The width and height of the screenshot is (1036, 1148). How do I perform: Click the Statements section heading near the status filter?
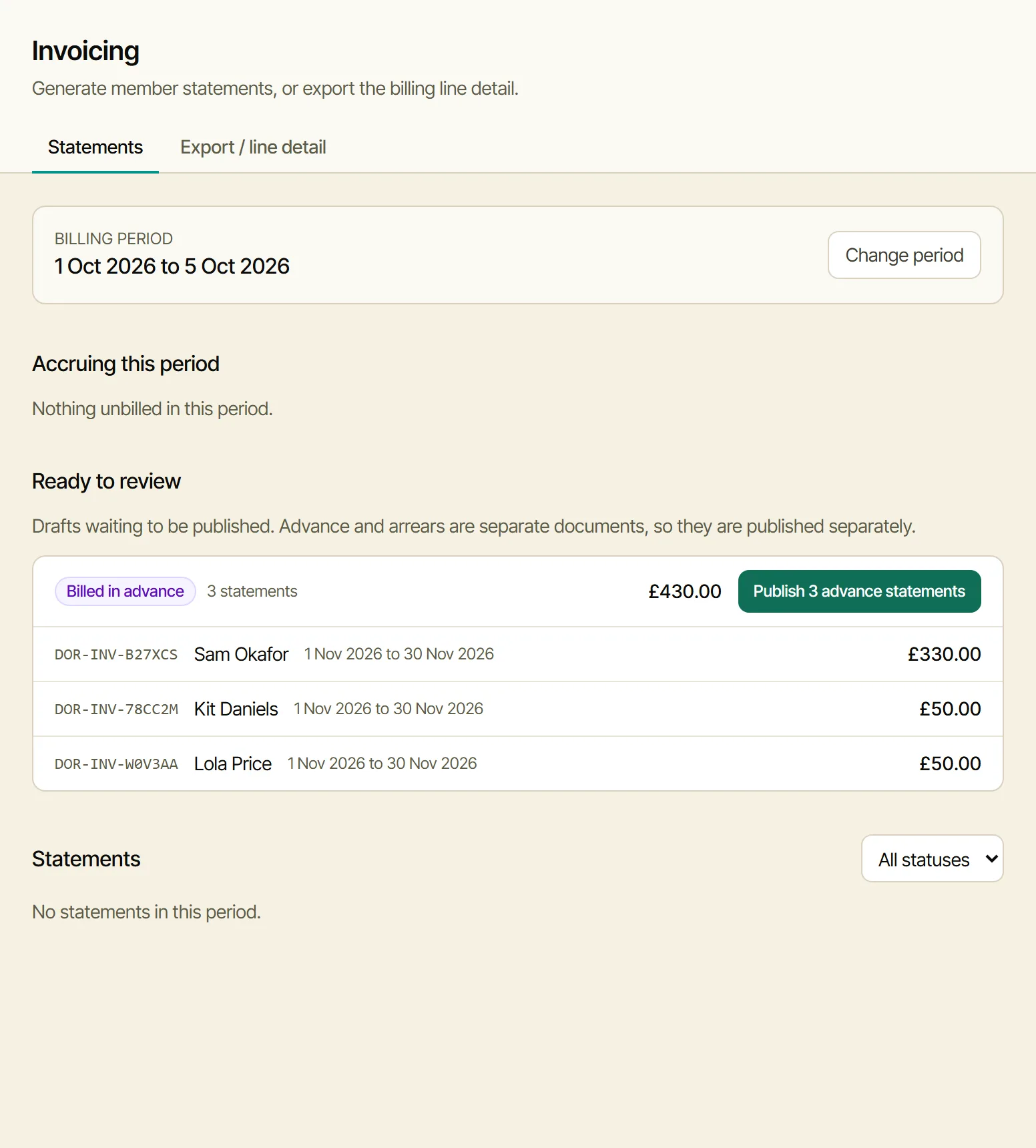pyautogui.click(x=86, y=859)
